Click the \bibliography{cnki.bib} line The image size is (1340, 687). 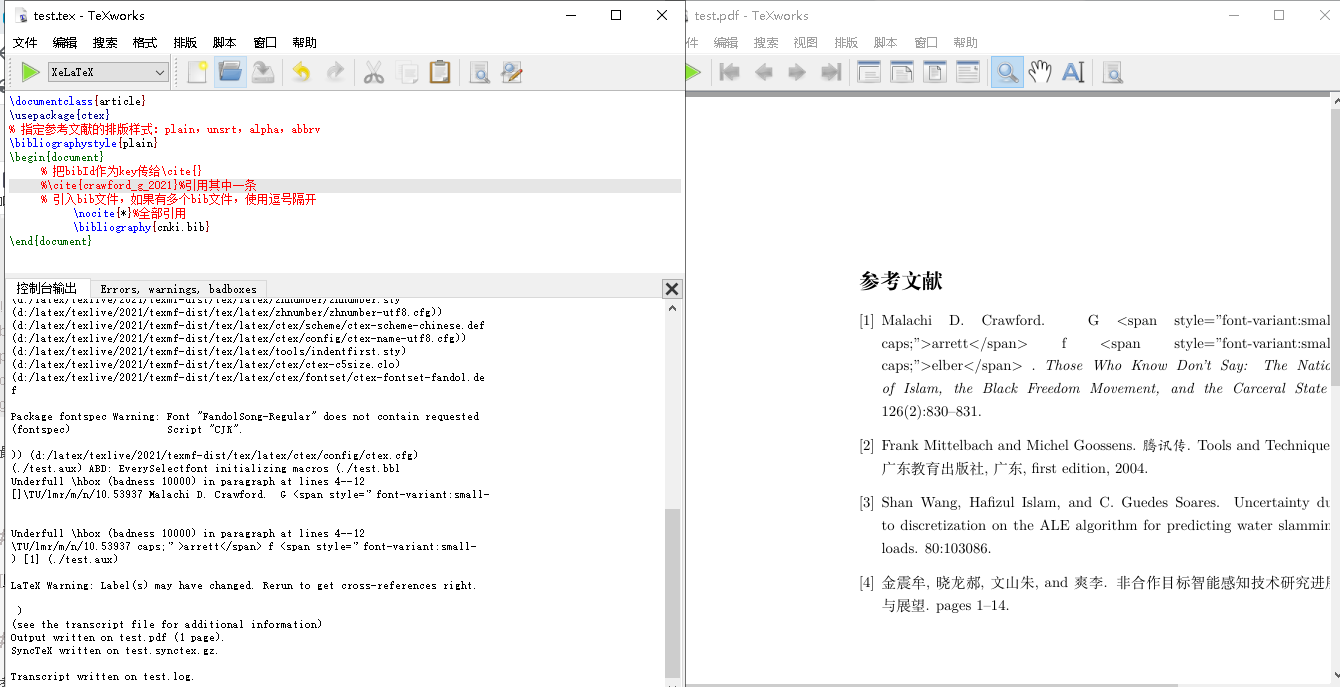(x=142, y=227)
